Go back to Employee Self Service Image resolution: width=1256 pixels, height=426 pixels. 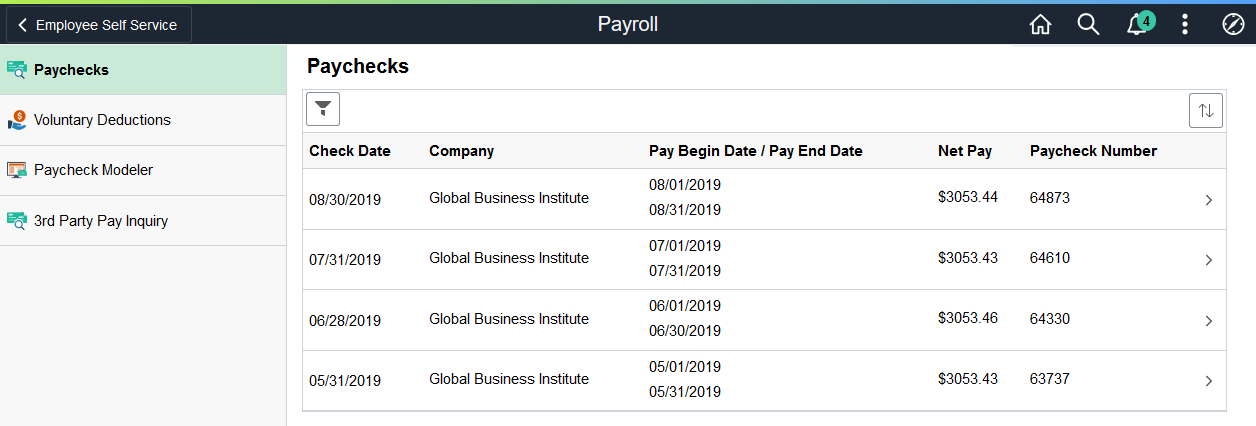98,25
